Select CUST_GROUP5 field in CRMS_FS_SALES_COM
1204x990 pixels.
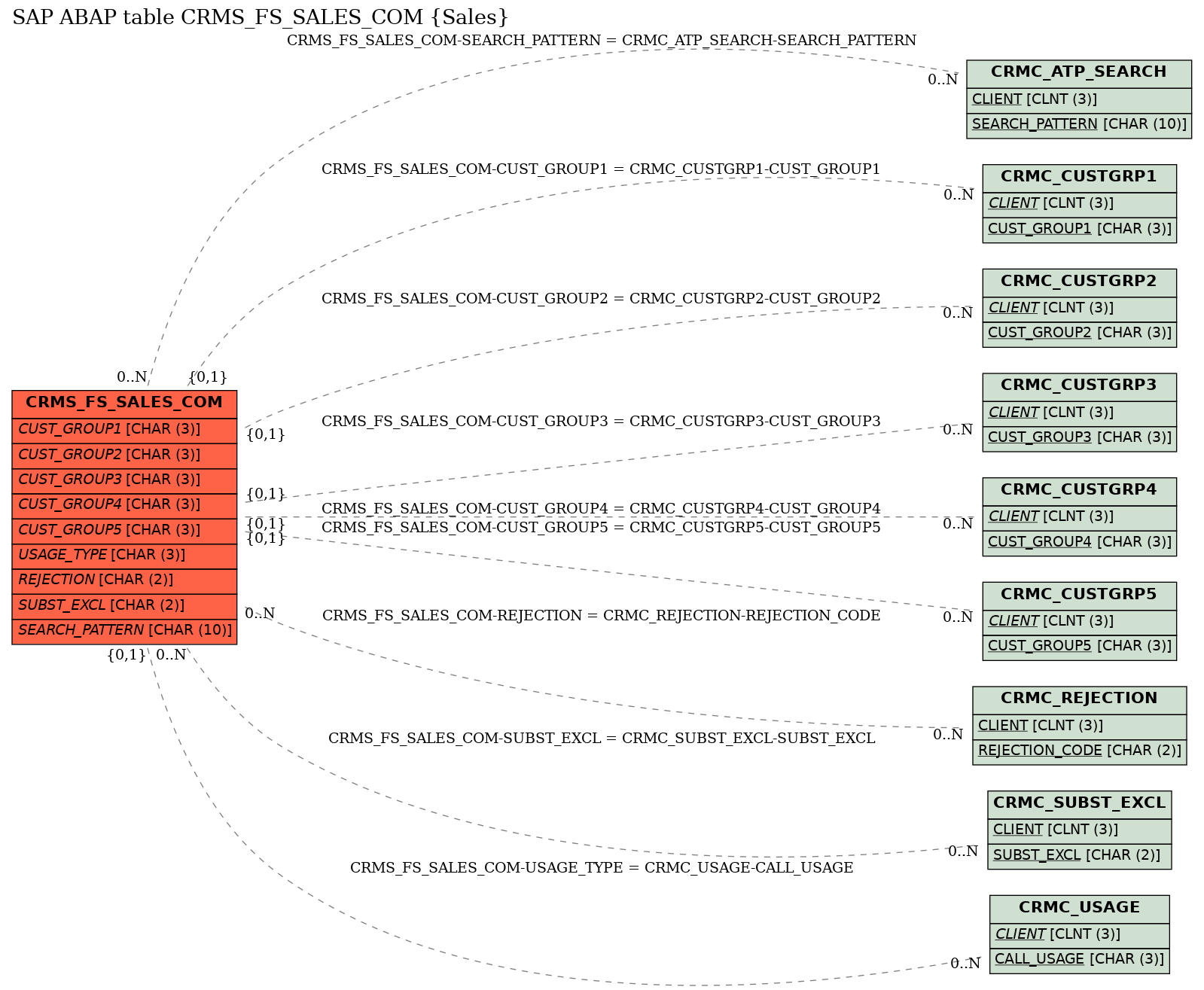coord(124,530)
